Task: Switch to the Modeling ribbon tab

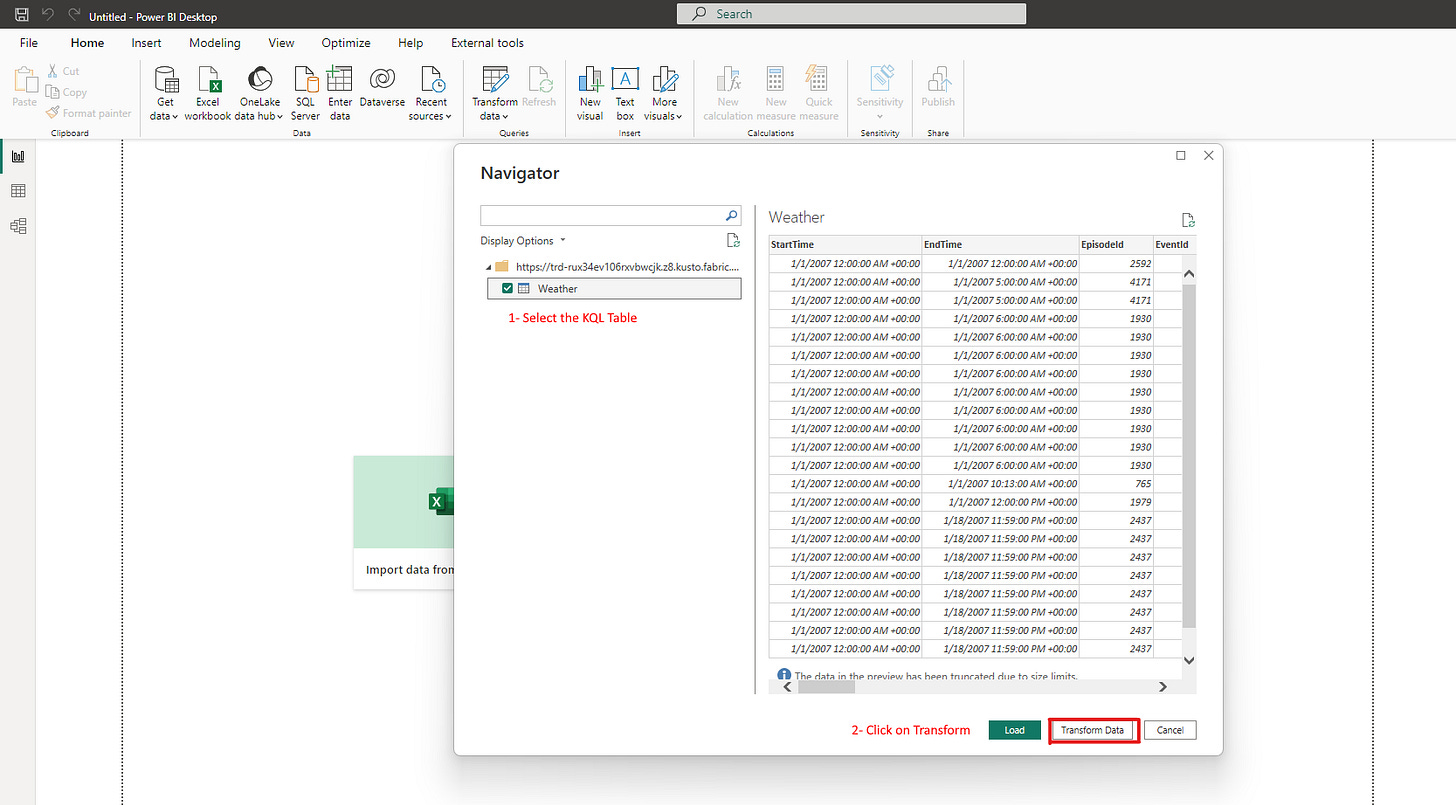Action: (x=214, y=43)
